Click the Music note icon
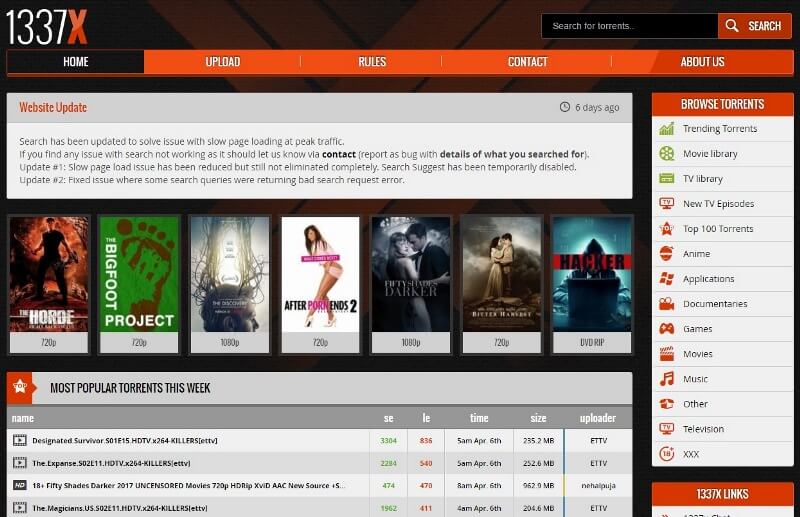This screenshot has width=800, height=517. 666,379
